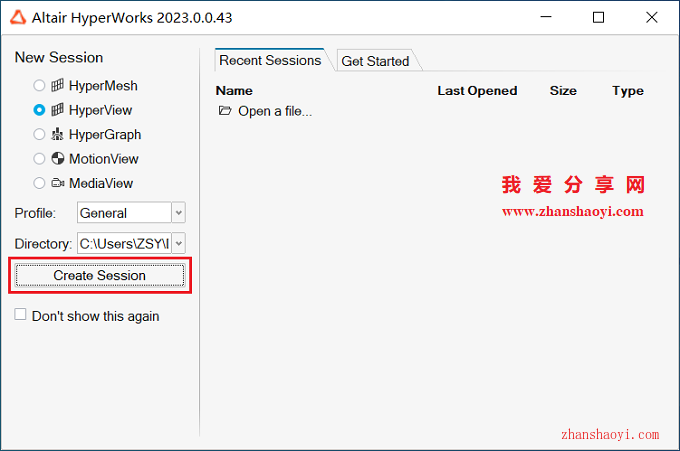
Task: Click the HyperMesh grid icon
Action: click(57, 85)
